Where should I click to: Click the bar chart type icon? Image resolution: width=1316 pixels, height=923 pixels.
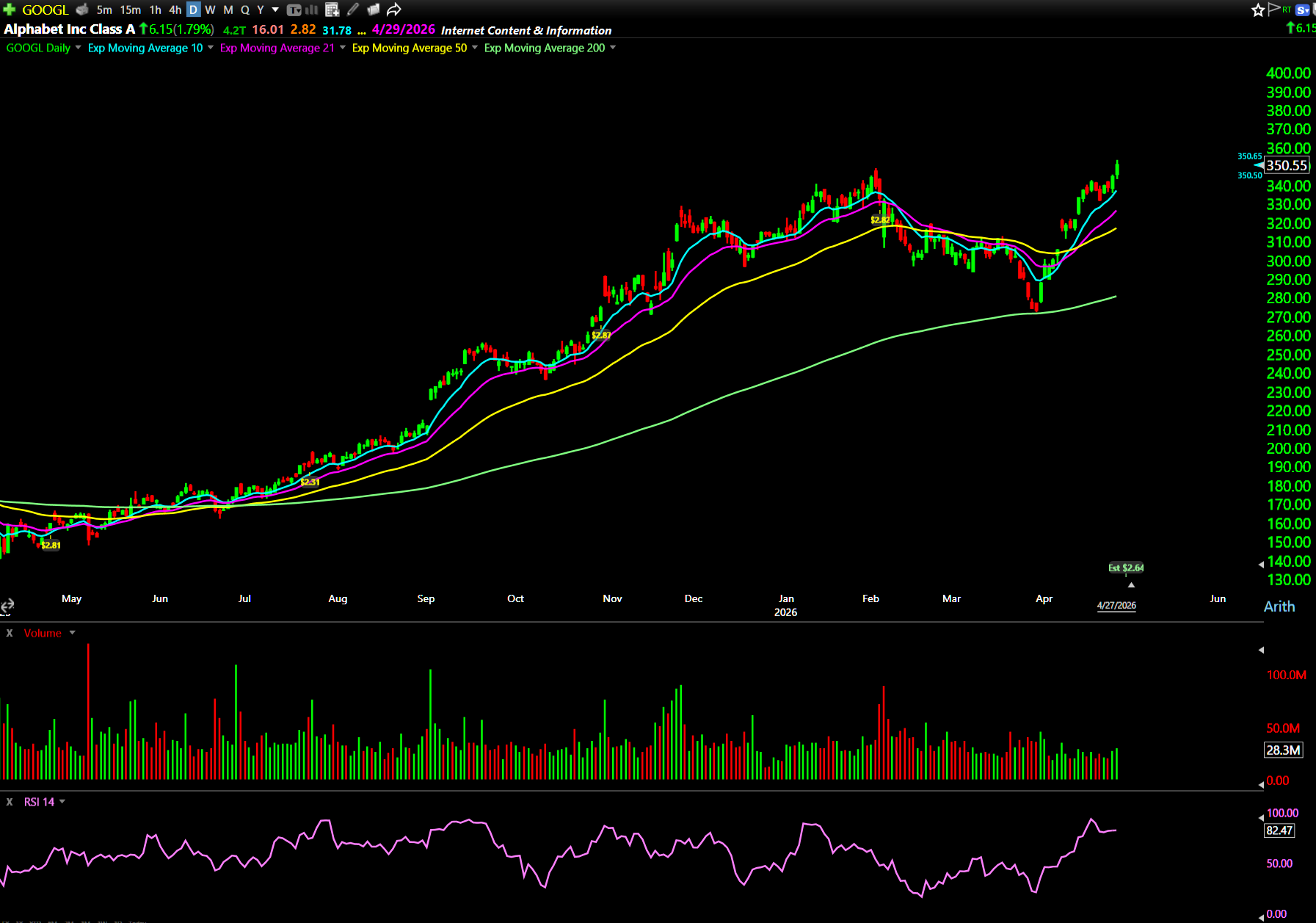click(311, 10)
